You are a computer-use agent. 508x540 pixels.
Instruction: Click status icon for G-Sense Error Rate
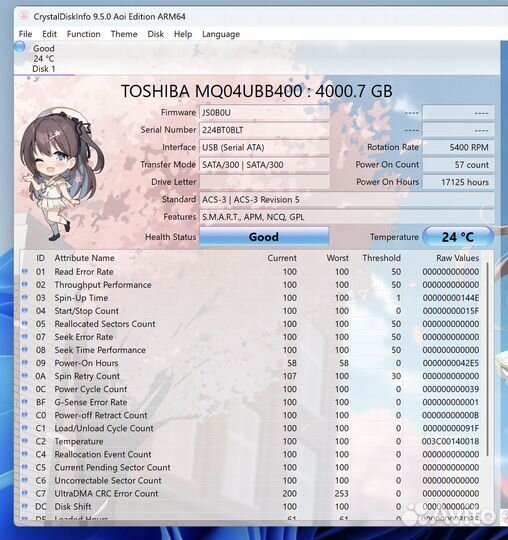tap(24, 402)
